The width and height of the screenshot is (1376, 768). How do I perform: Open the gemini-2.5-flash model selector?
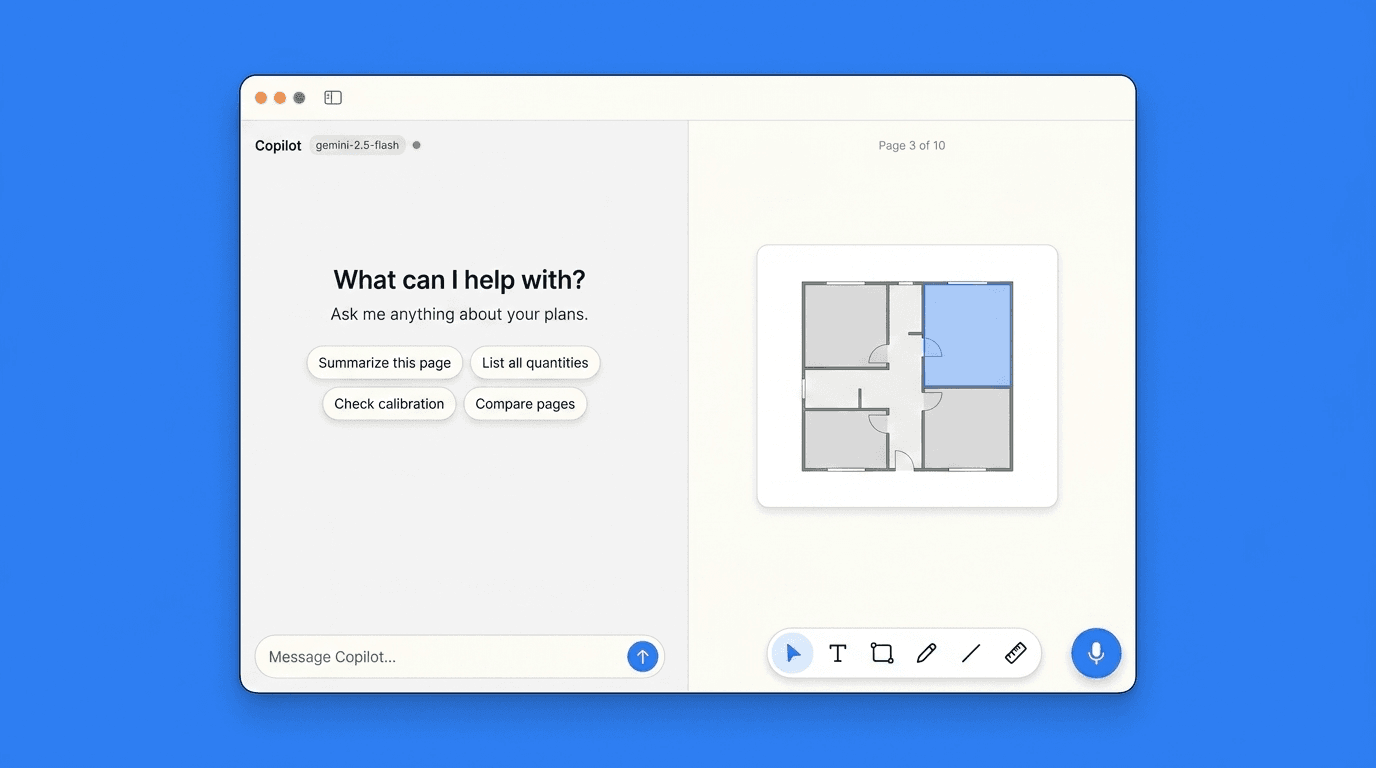coord(357,145)
